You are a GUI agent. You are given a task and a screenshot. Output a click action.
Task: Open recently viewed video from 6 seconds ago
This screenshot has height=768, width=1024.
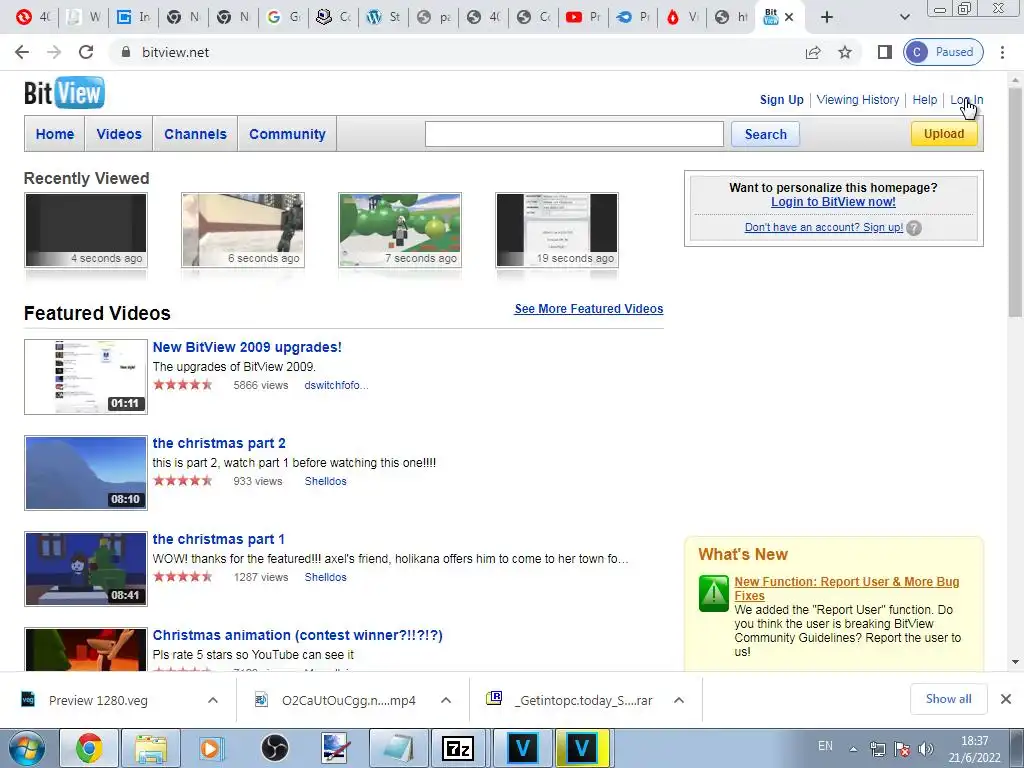[x=243, y=231]
